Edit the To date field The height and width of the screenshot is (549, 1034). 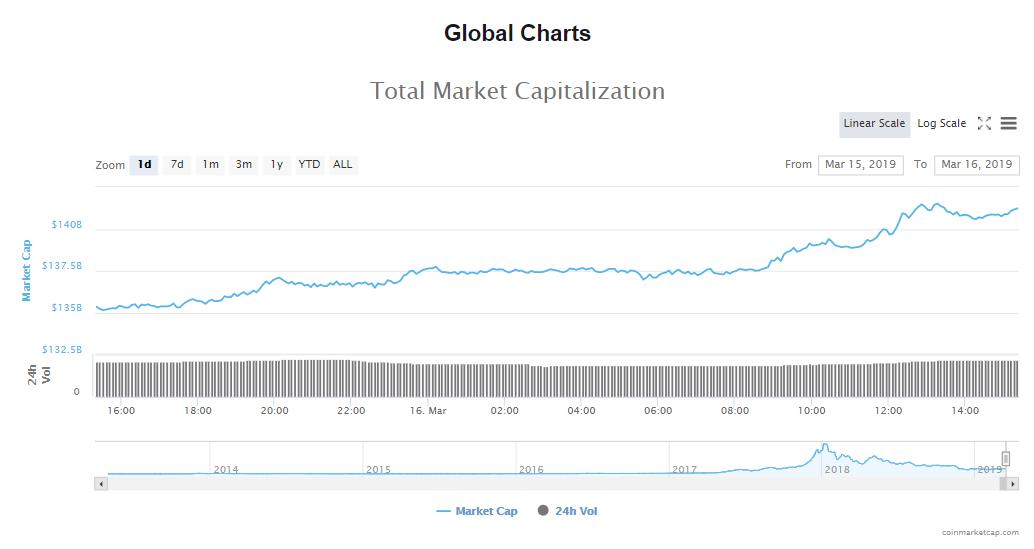[x=976, y=165]
